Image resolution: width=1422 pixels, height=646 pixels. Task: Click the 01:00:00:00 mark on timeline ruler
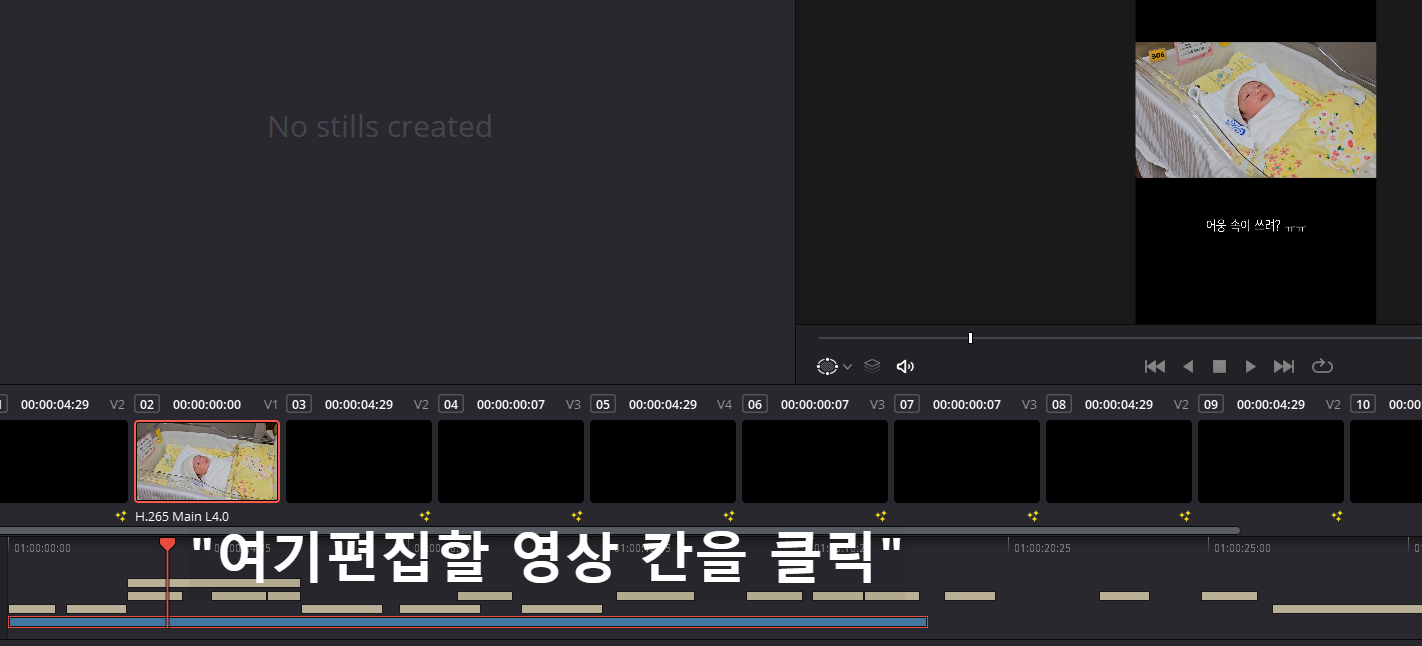click(42, 548)
